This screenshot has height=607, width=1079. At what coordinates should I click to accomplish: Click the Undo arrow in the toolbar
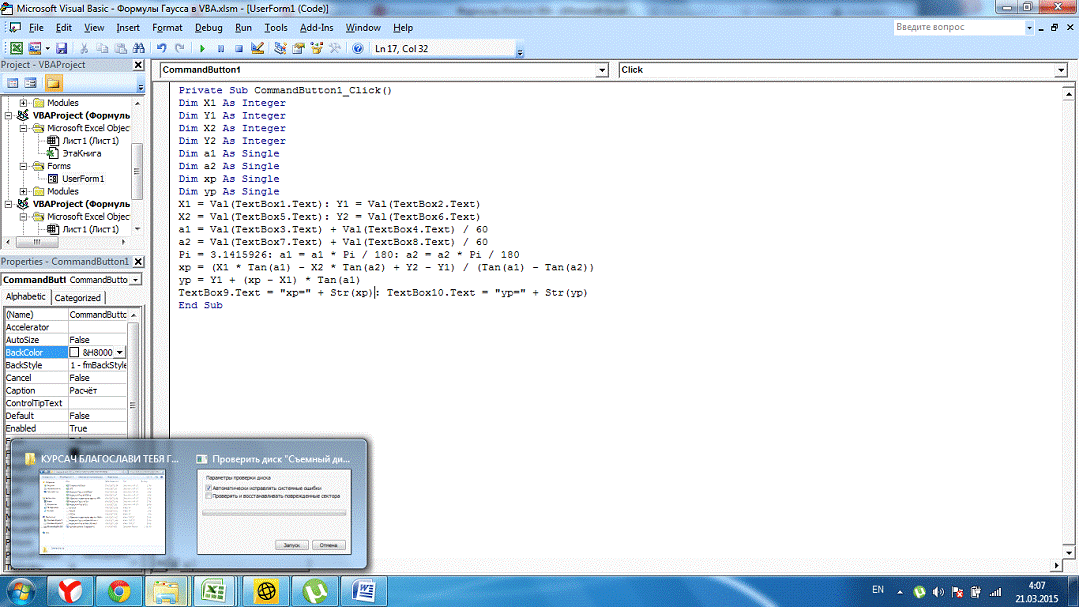point(162,48)
